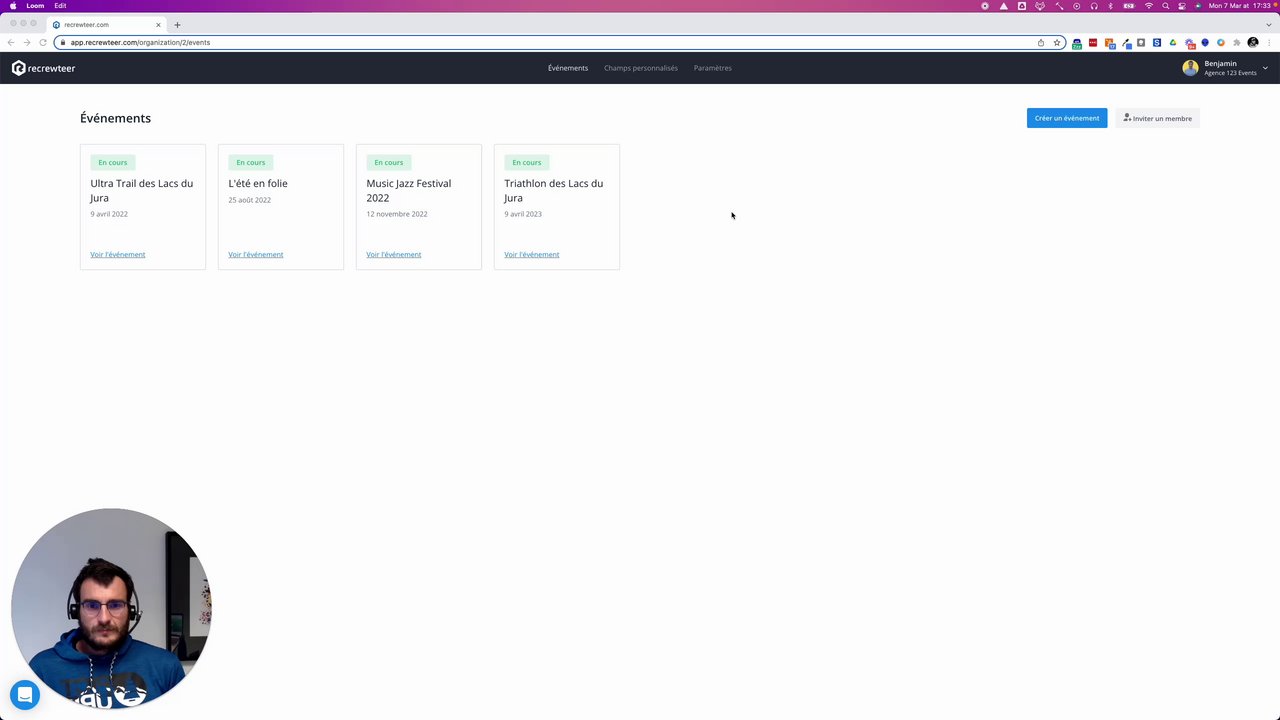Click the date 9 avril 2022
Screen dimensions: 1280x720
[109, 214]
